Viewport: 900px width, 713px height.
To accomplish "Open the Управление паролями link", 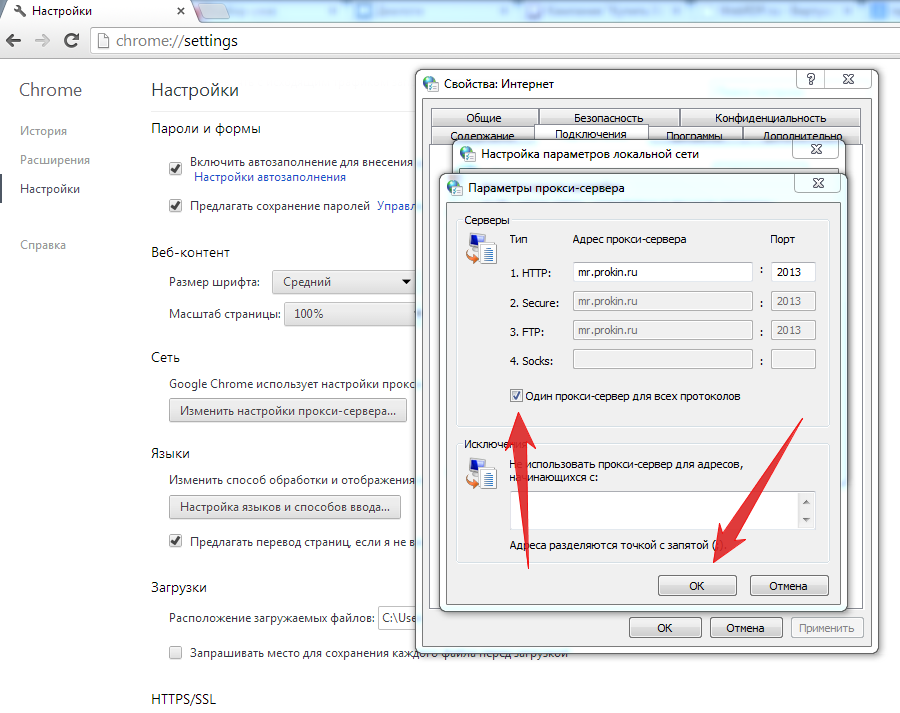I will (396, 206).
